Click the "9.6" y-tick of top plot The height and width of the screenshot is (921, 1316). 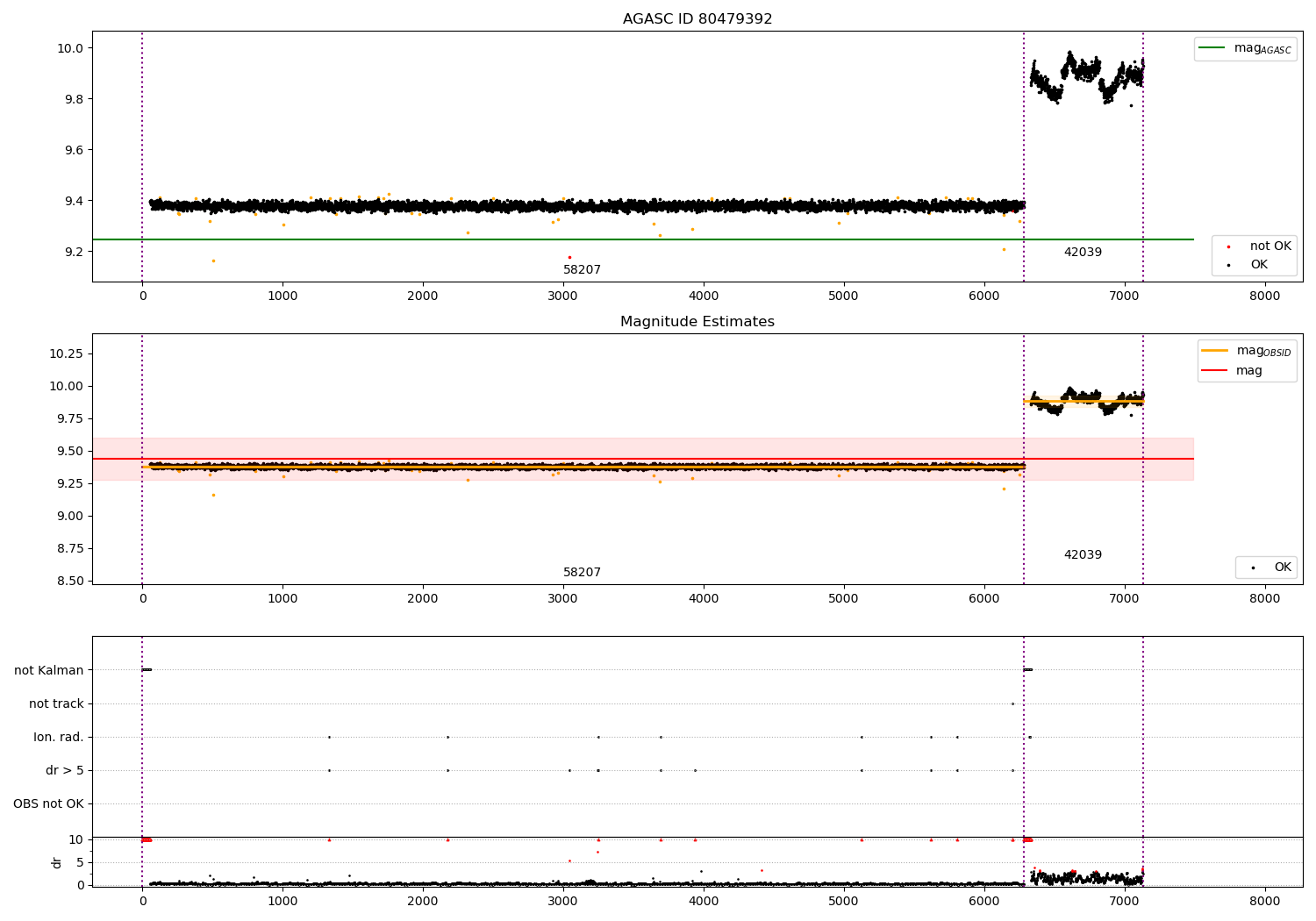click(x=74, y=150)
